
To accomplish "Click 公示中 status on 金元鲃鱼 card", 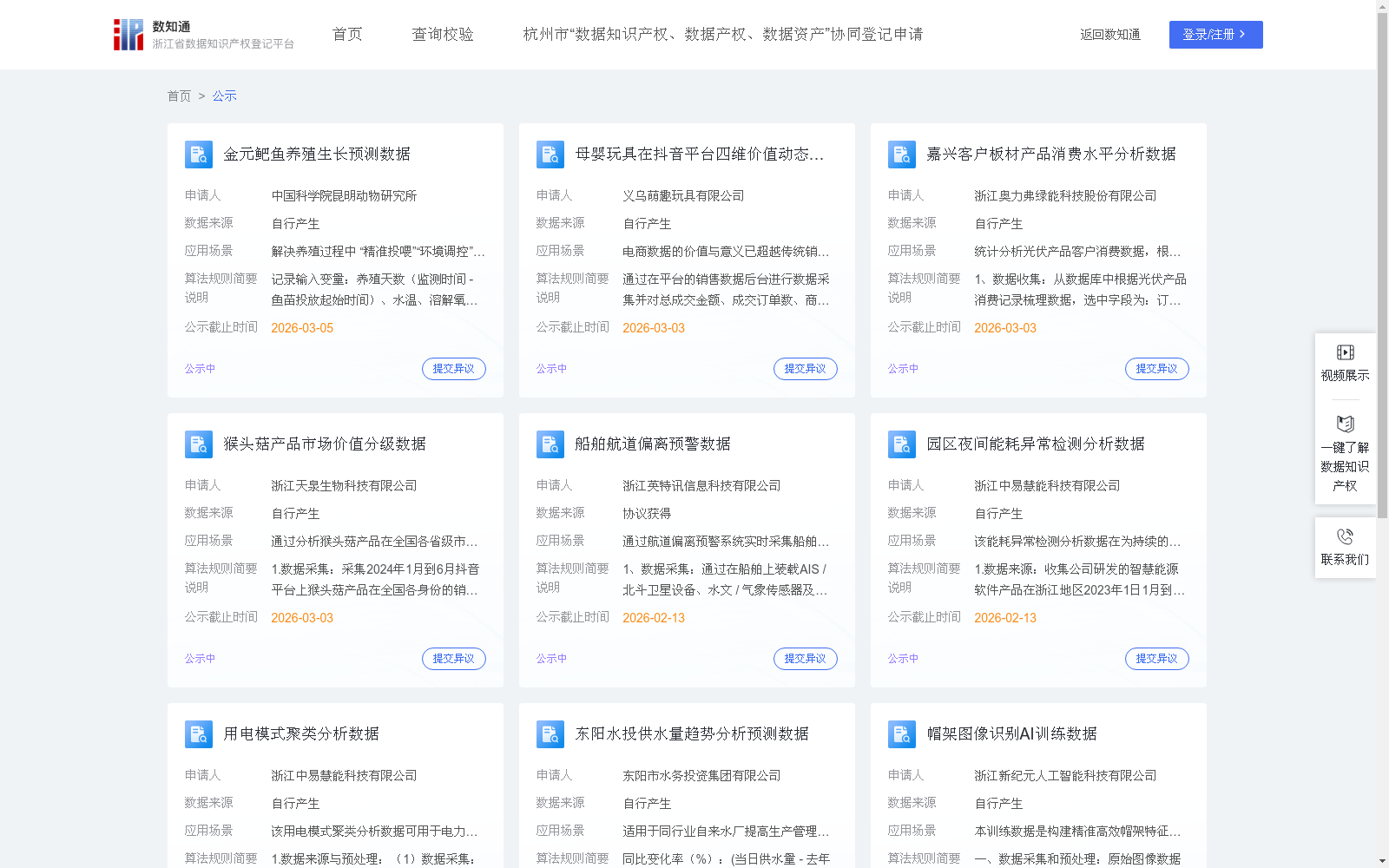I will [200, 369].
